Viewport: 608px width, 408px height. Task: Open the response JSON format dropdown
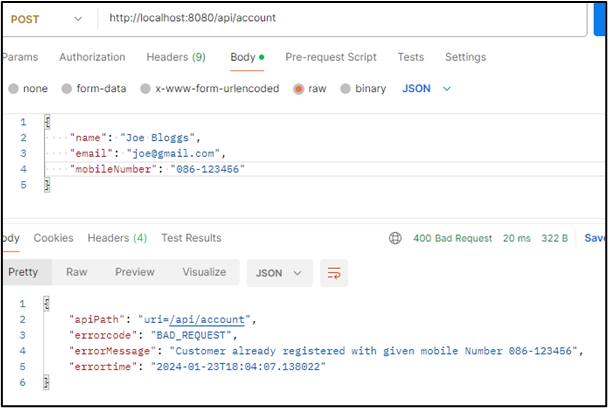click(280, 273)
